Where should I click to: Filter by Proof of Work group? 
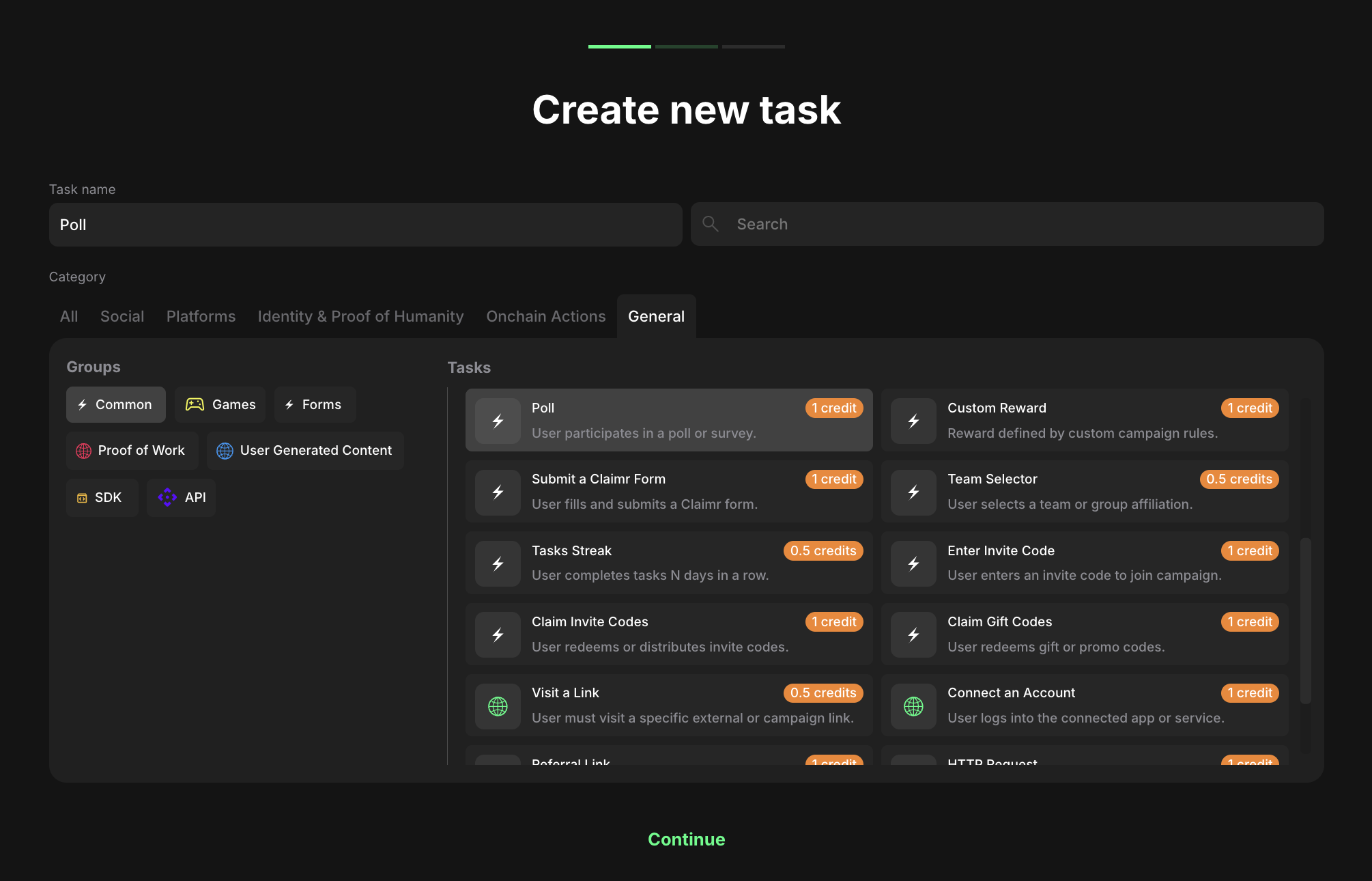tap(132, 451)
